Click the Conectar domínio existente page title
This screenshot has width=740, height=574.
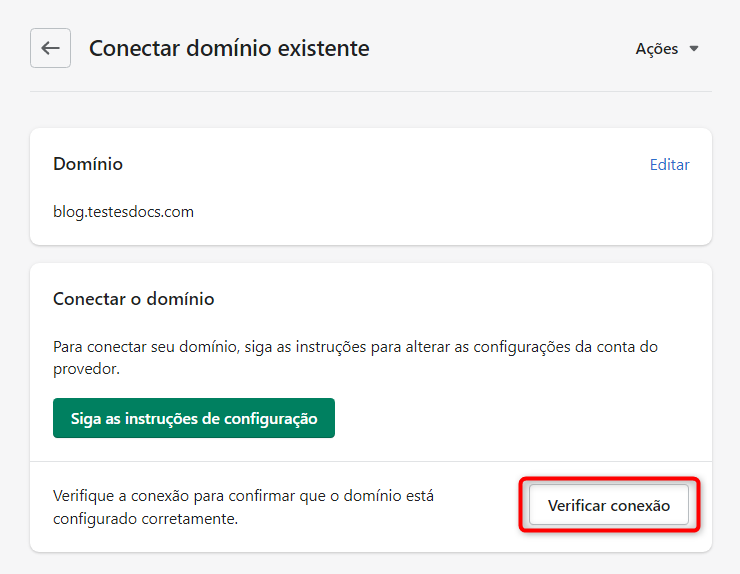point(229,48)
